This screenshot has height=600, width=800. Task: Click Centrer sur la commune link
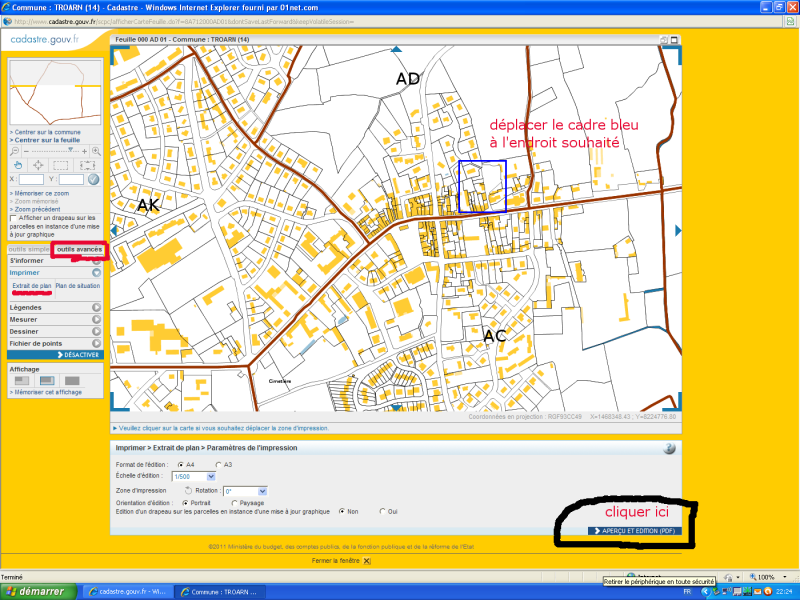45,132
